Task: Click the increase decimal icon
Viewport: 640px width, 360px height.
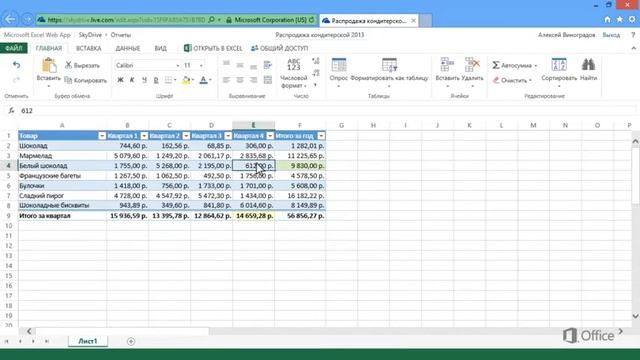Action: click(316, 62)
